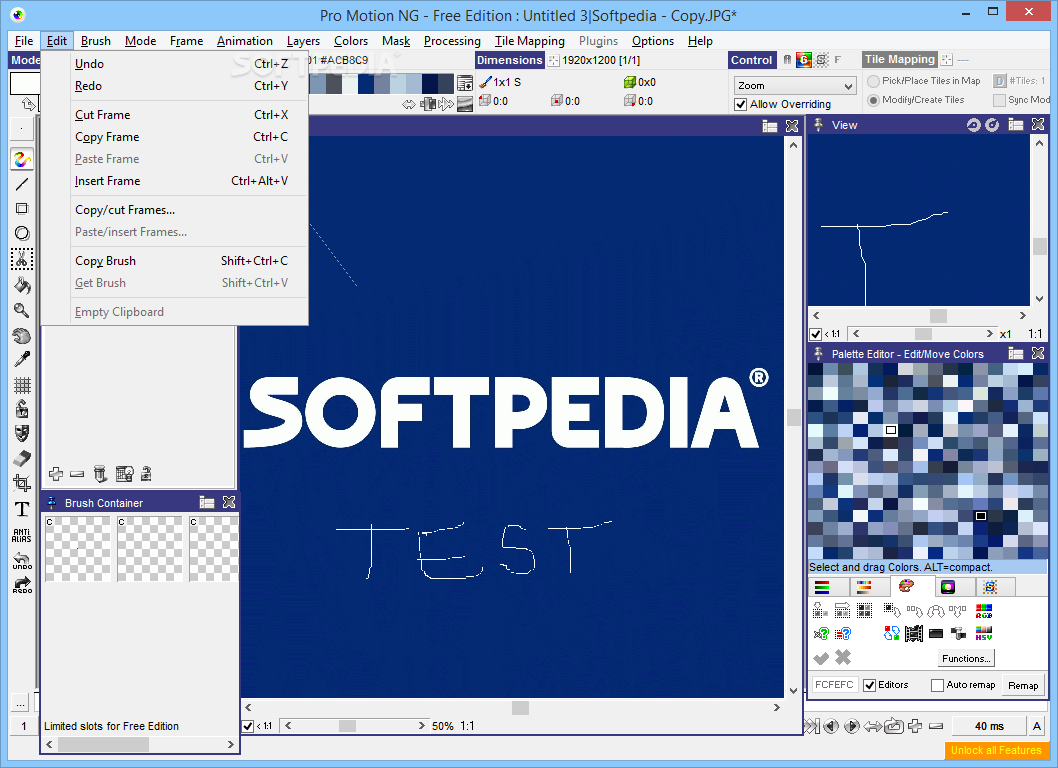Play the animation backward
The height and width of the screenshot is (768, 1058).
pyautogui.click(x=831, y=726)
